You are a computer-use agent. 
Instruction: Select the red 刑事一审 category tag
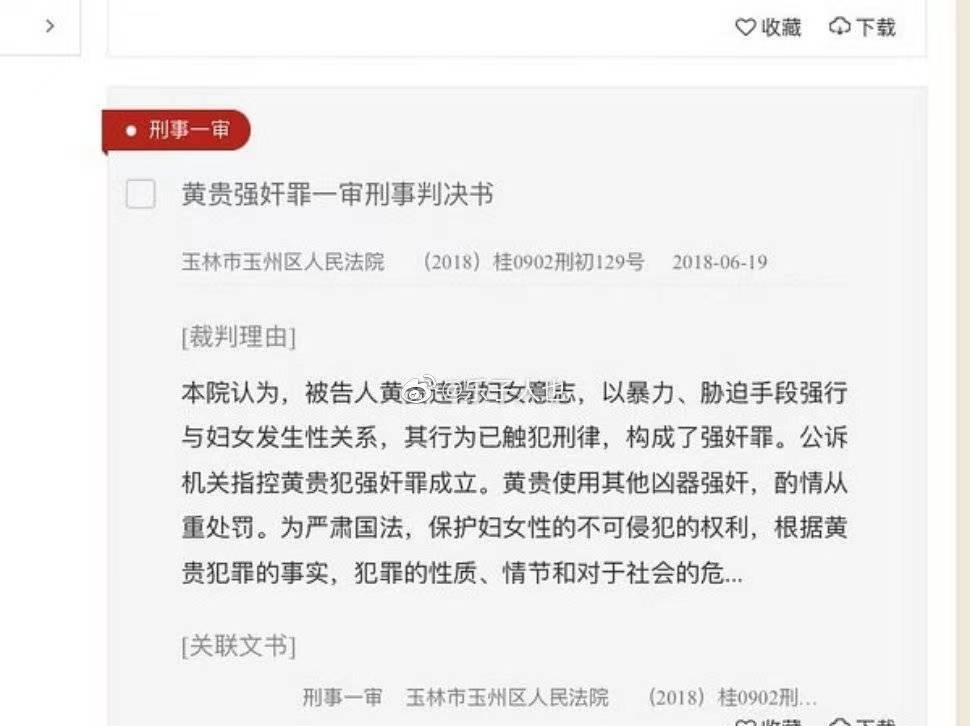pos(176,130)
